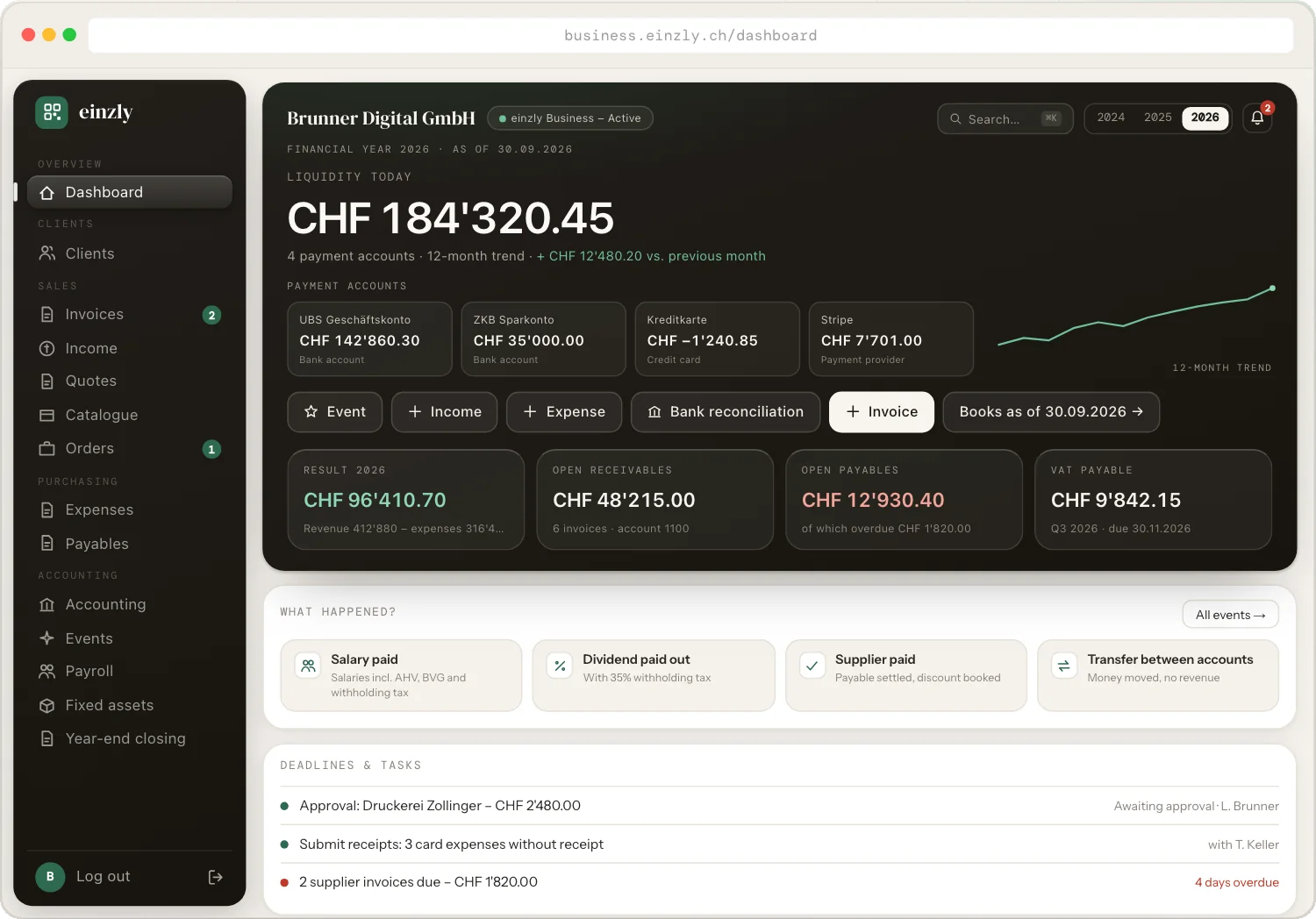
Task: Open the 2 supplier invoices due task
Action: pos(779,882)
